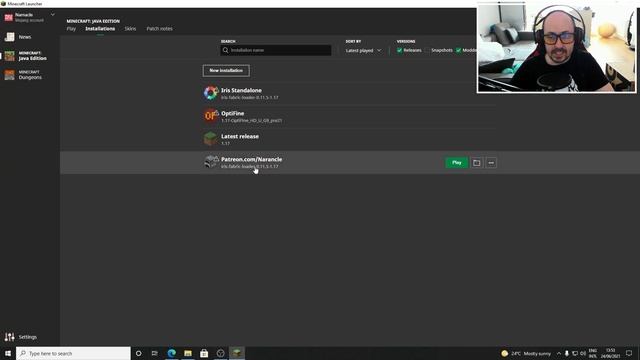This screenshot has width=640, height=360.
Task: Select the Latest release installation name
Action: pyautogui.click(x=240, y=136)
